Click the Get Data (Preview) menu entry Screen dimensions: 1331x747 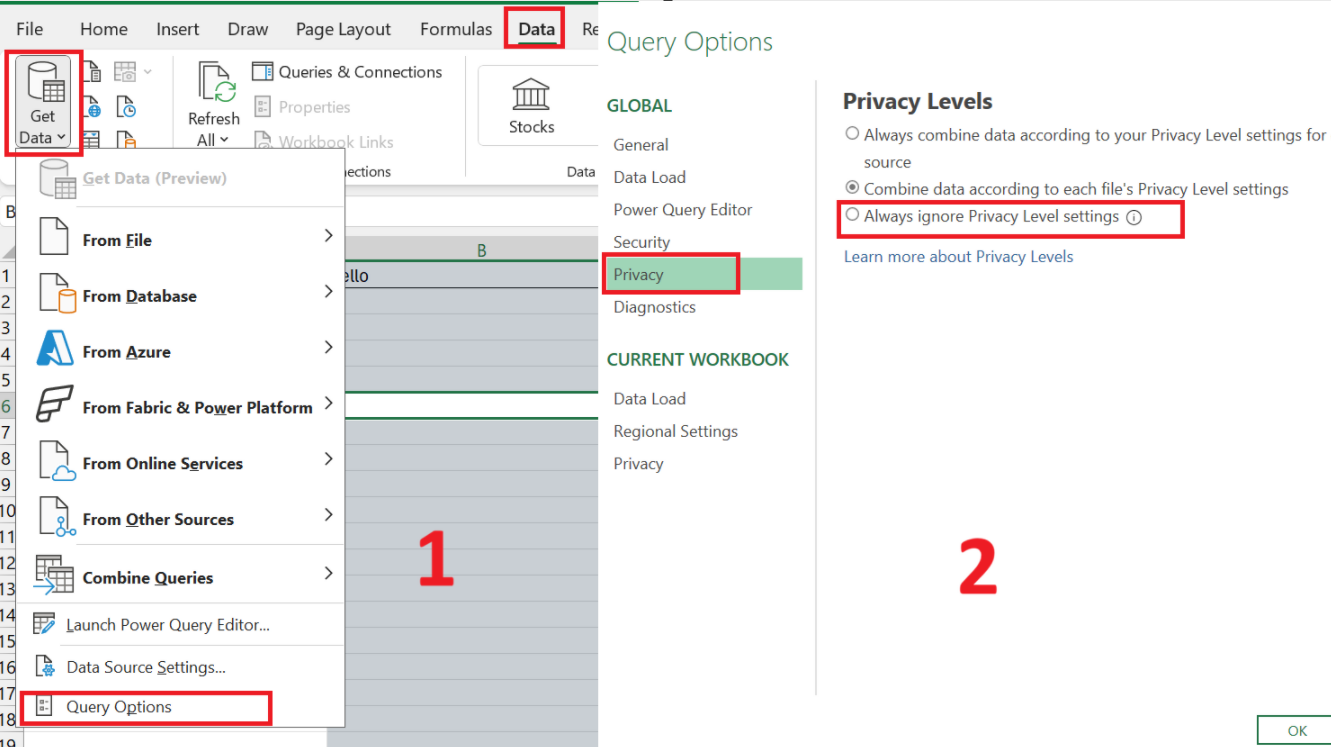pyautogui.click(x=180, y=178)
